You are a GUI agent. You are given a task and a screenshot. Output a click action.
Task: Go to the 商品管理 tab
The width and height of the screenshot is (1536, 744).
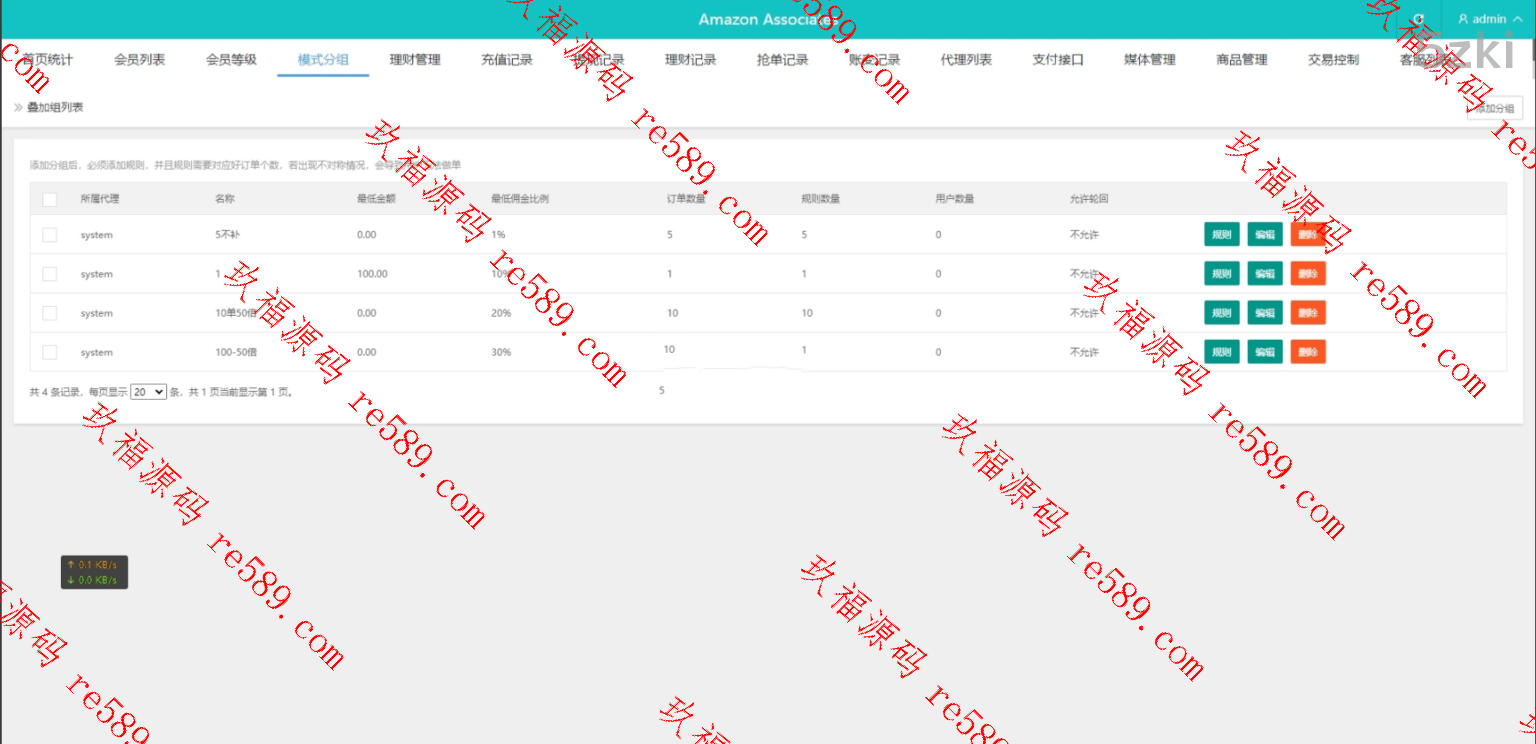[x=1241, y=60]
